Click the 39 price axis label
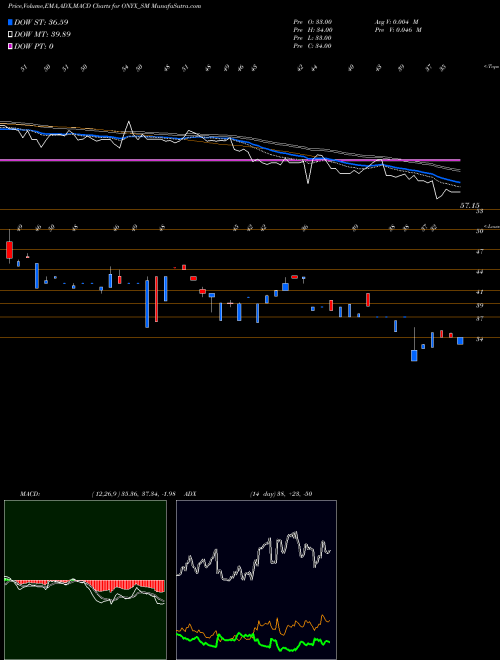The width and height of the screenshot is (500, 660). (479, 306)
